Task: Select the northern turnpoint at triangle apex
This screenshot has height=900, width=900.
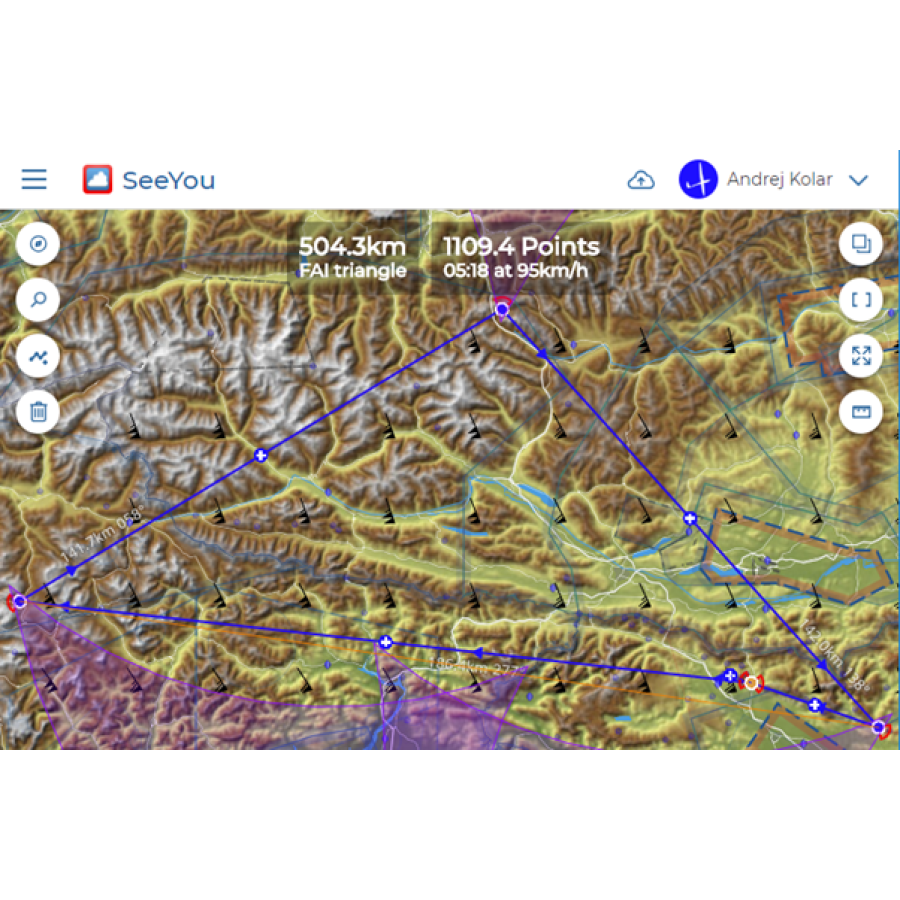Action: point(502,310)
